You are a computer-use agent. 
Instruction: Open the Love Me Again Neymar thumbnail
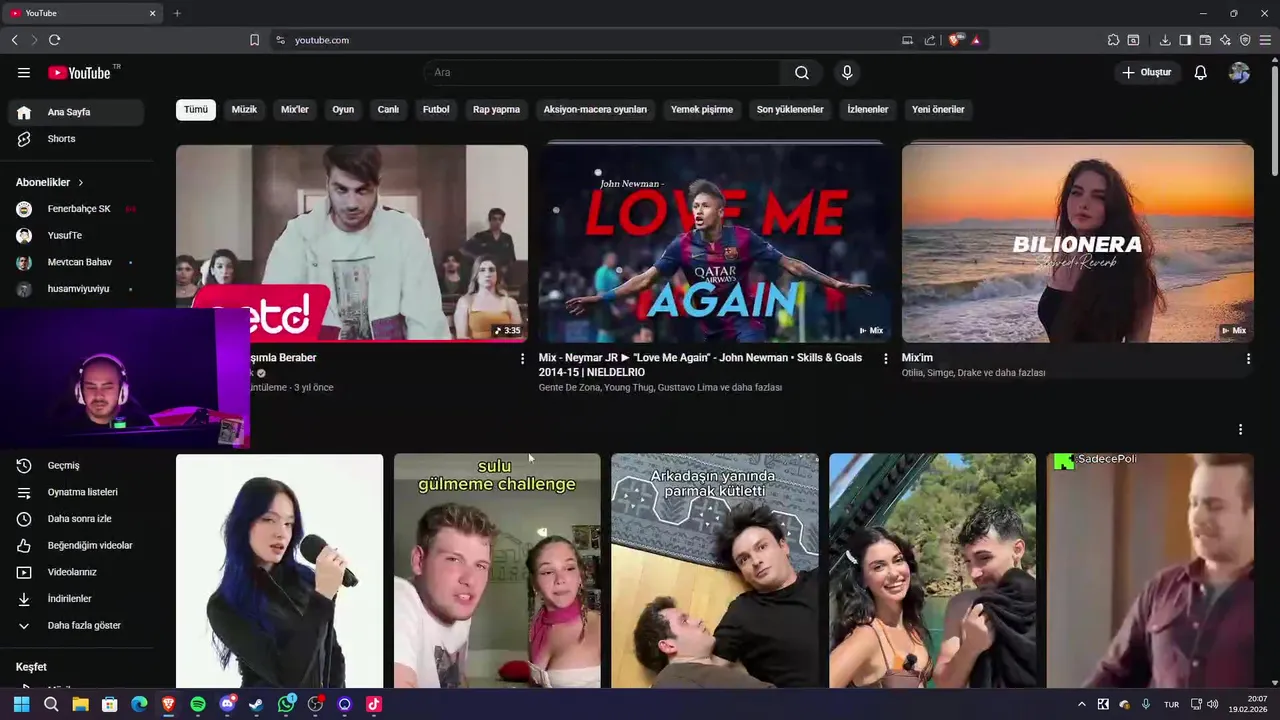(x=715, y=243)
